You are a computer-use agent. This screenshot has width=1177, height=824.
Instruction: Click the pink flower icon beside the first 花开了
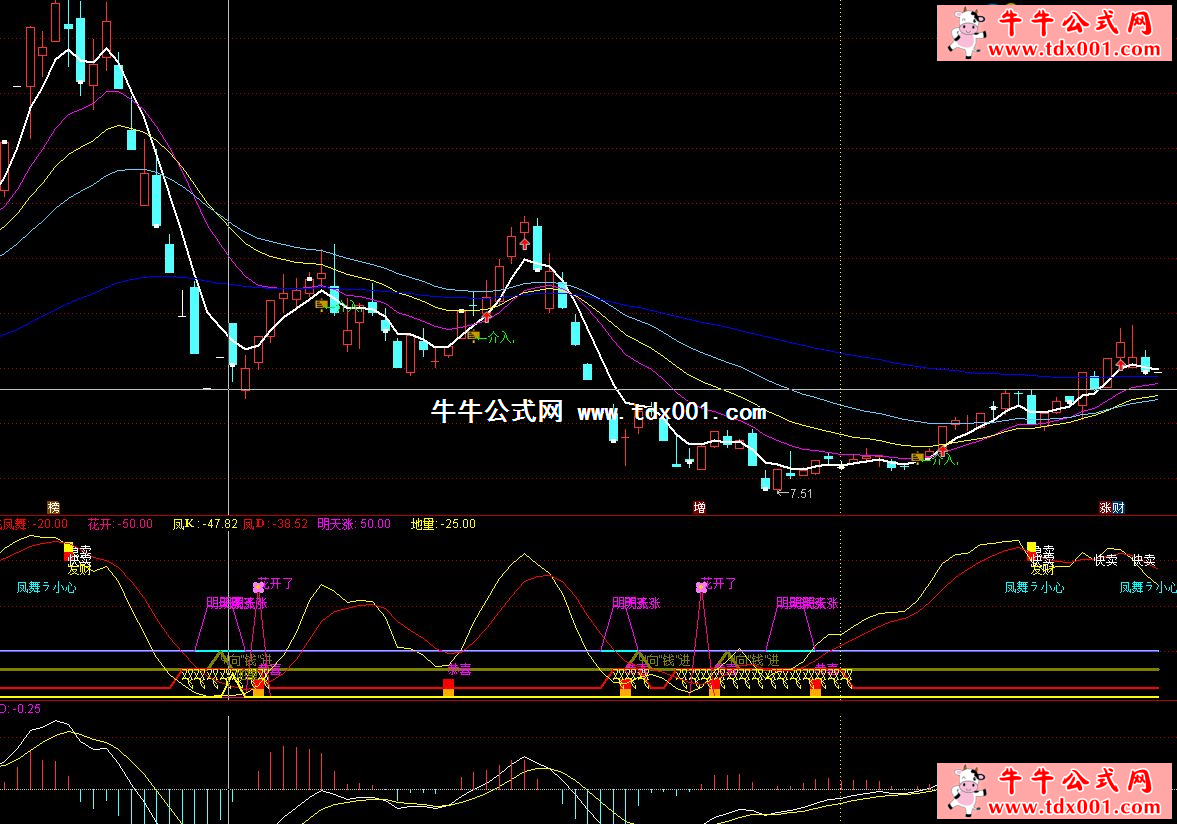click(258, 587)
